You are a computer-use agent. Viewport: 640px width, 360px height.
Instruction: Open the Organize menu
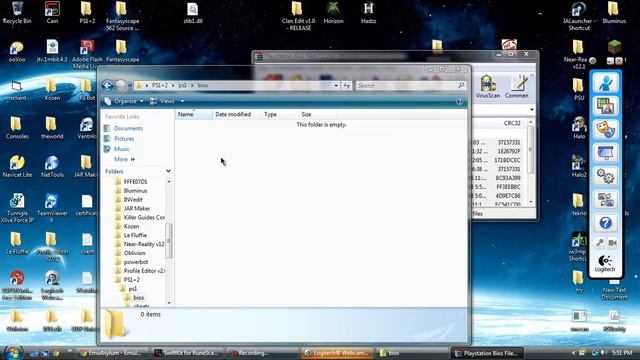coord(124,101)
